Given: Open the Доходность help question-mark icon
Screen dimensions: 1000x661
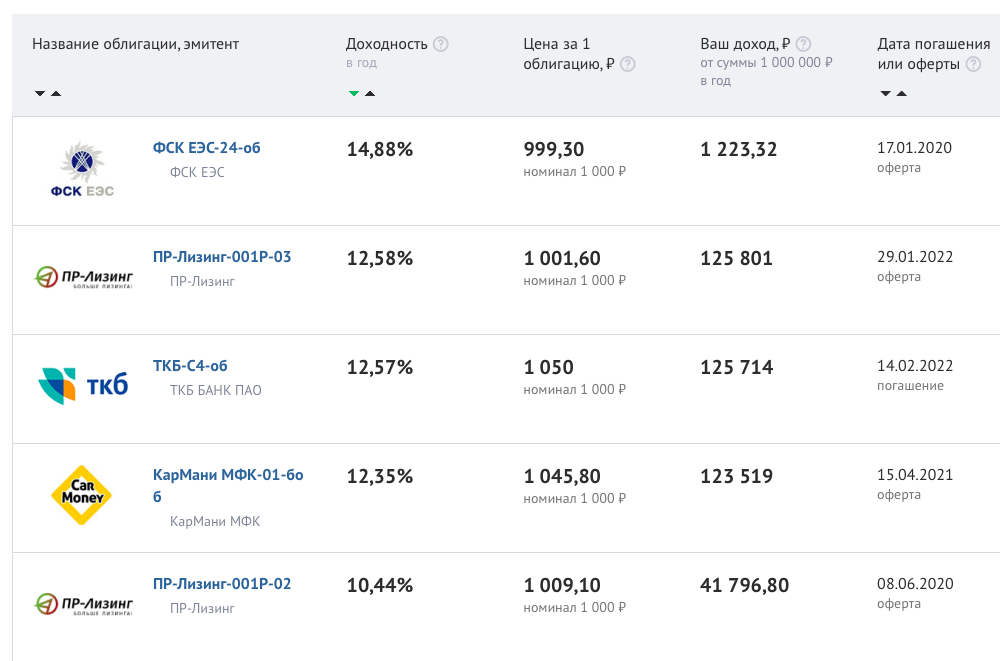Looking at the screenshot, I should tap(441, 44).
